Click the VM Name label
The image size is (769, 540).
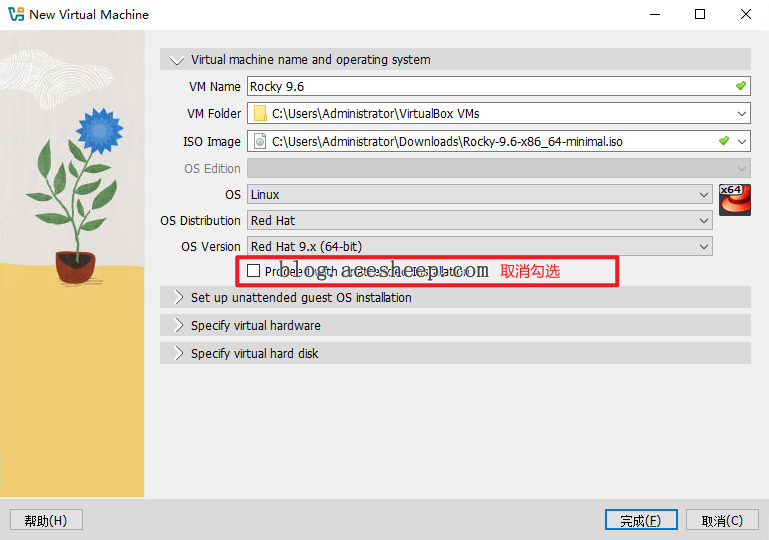215,87
